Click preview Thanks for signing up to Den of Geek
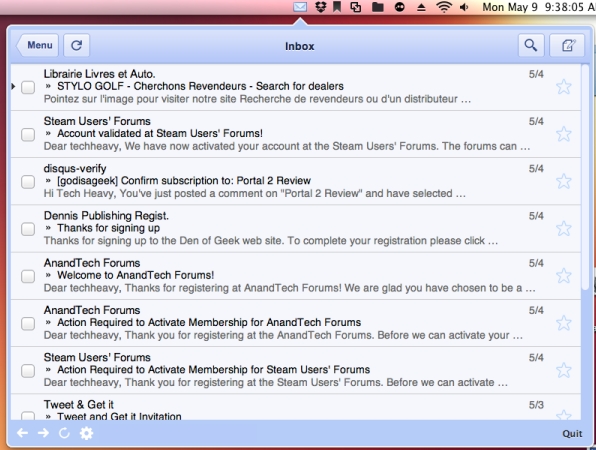Viewport: 596px width, 450px height. click(x=271, y=241)
